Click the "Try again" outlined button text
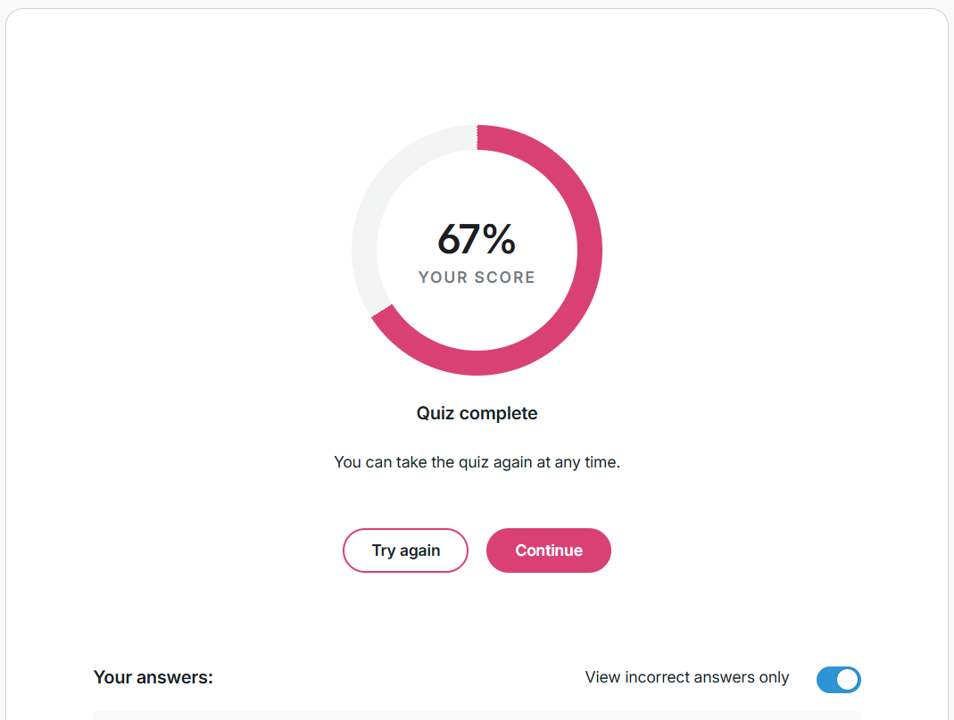The height and width of the screenshot is (720, 954). pos(405,550)
